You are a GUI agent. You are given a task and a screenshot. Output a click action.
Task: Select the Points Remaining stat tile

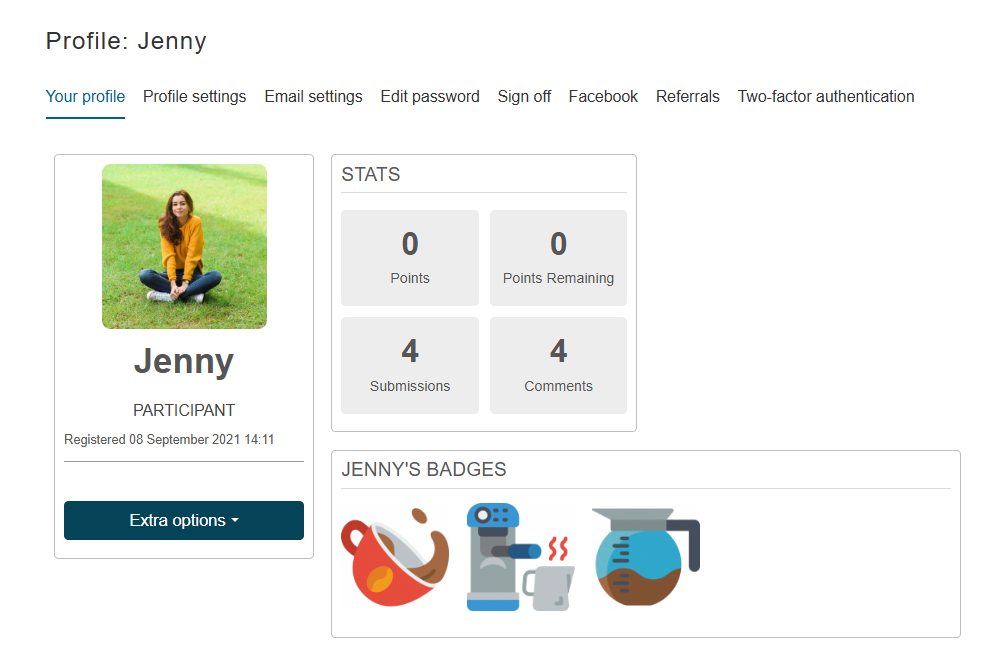click(x=558, y=257)
